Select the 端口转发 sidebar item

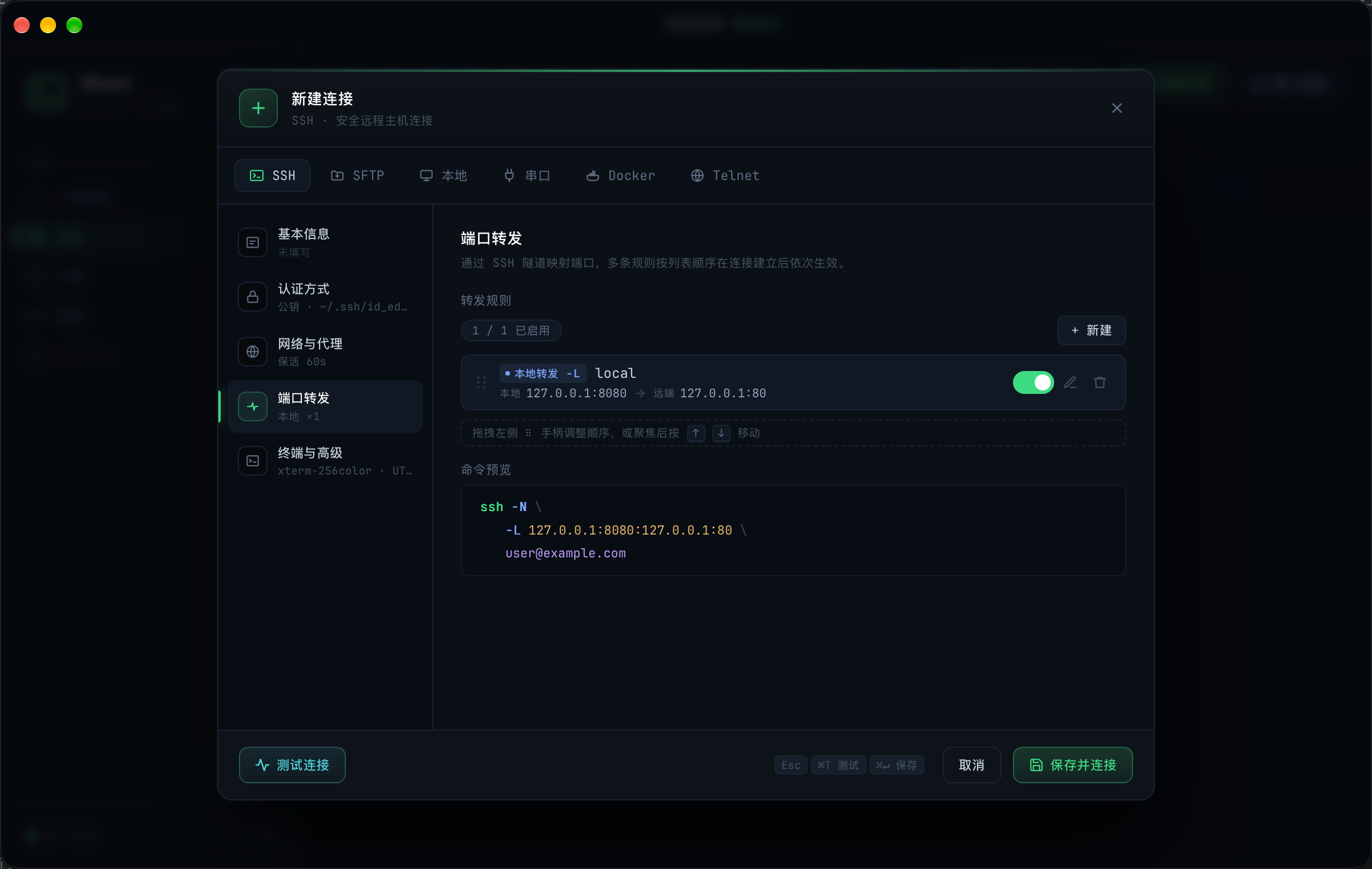pos(325,406)
